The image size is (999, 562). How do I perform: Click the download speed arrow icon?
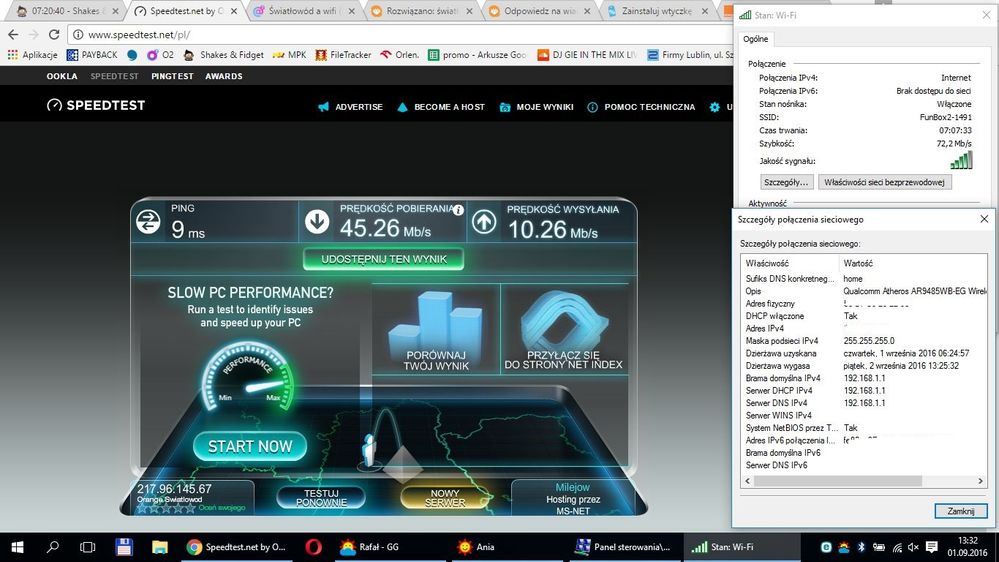coord(317,221)
